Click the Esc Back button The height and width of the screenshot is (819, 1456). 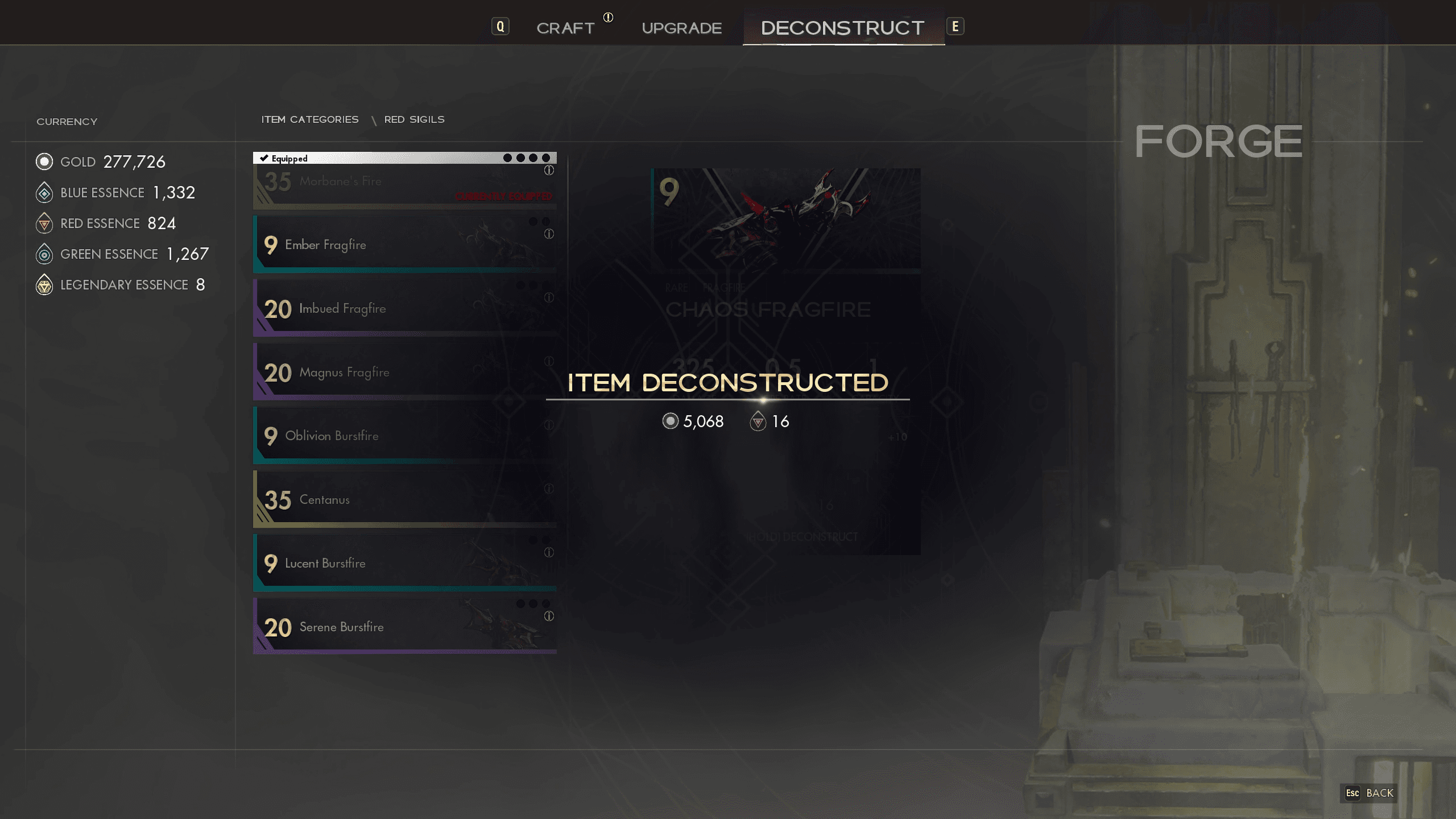pos(1369,793)
